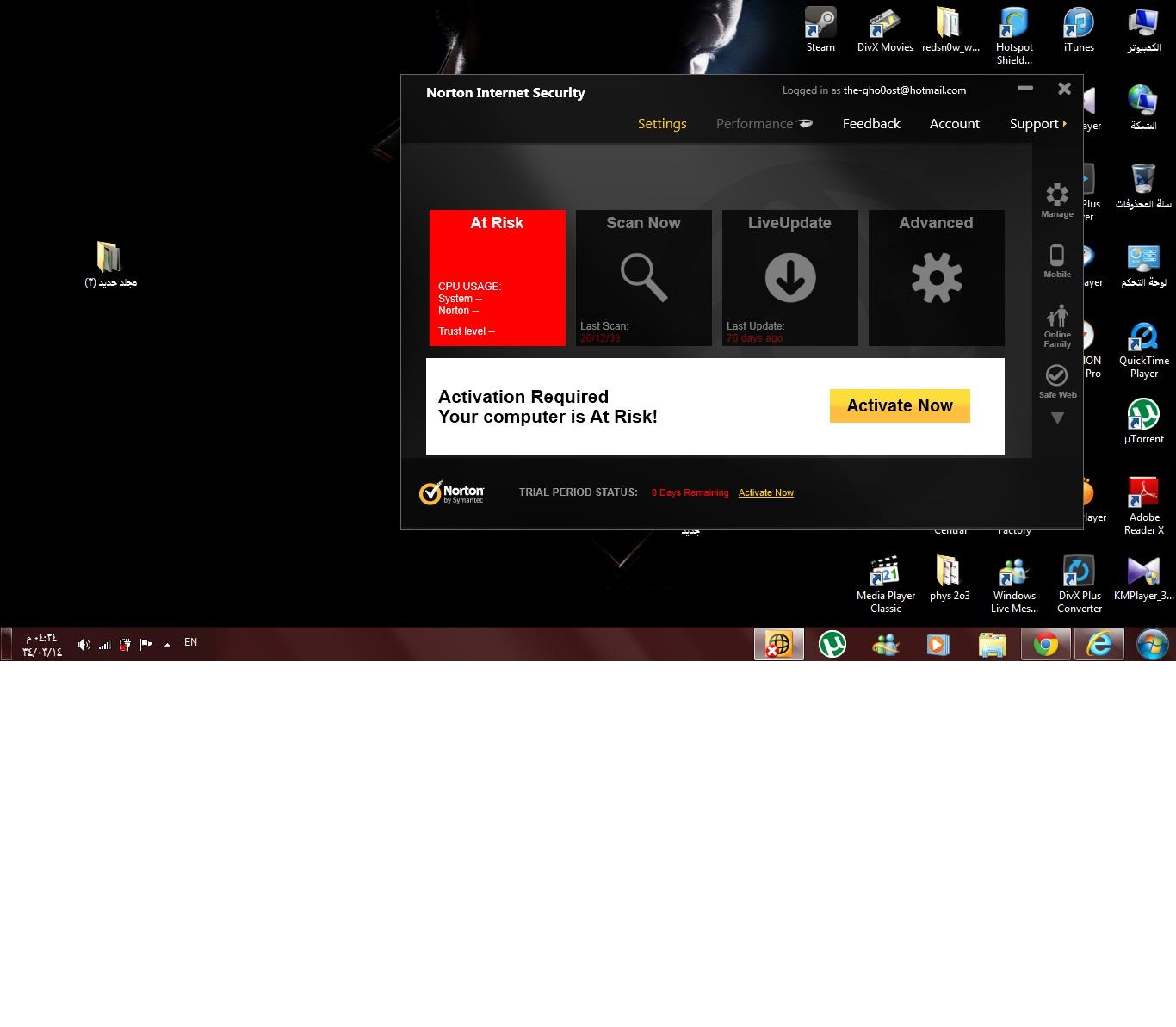Screen dimensions: 1176x1027
Task: Open the Control Panel desktop icon
Action: (1143, 265)
